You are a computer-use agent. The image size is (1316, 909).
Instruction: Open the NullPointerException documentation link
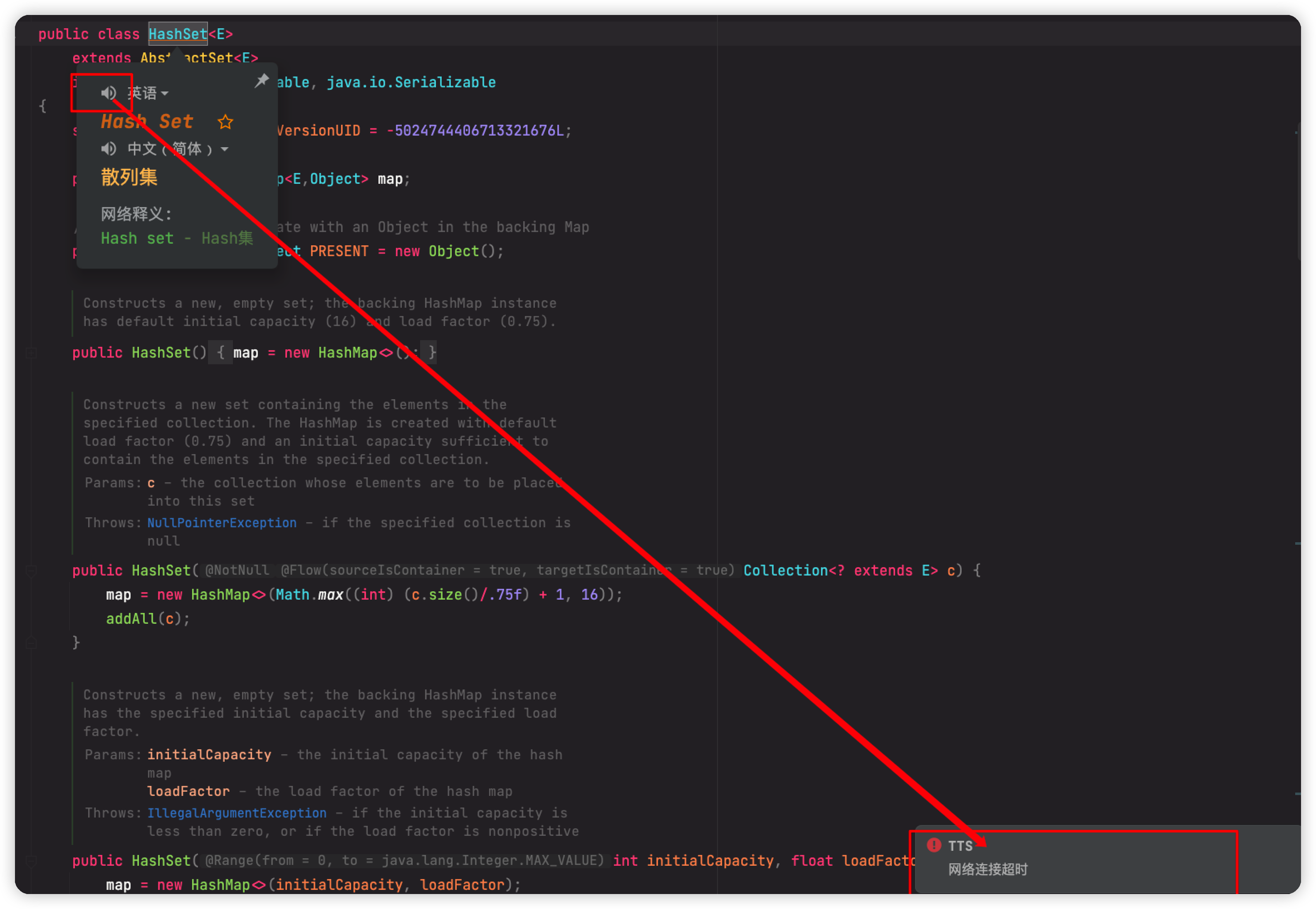tap(222, 522)
